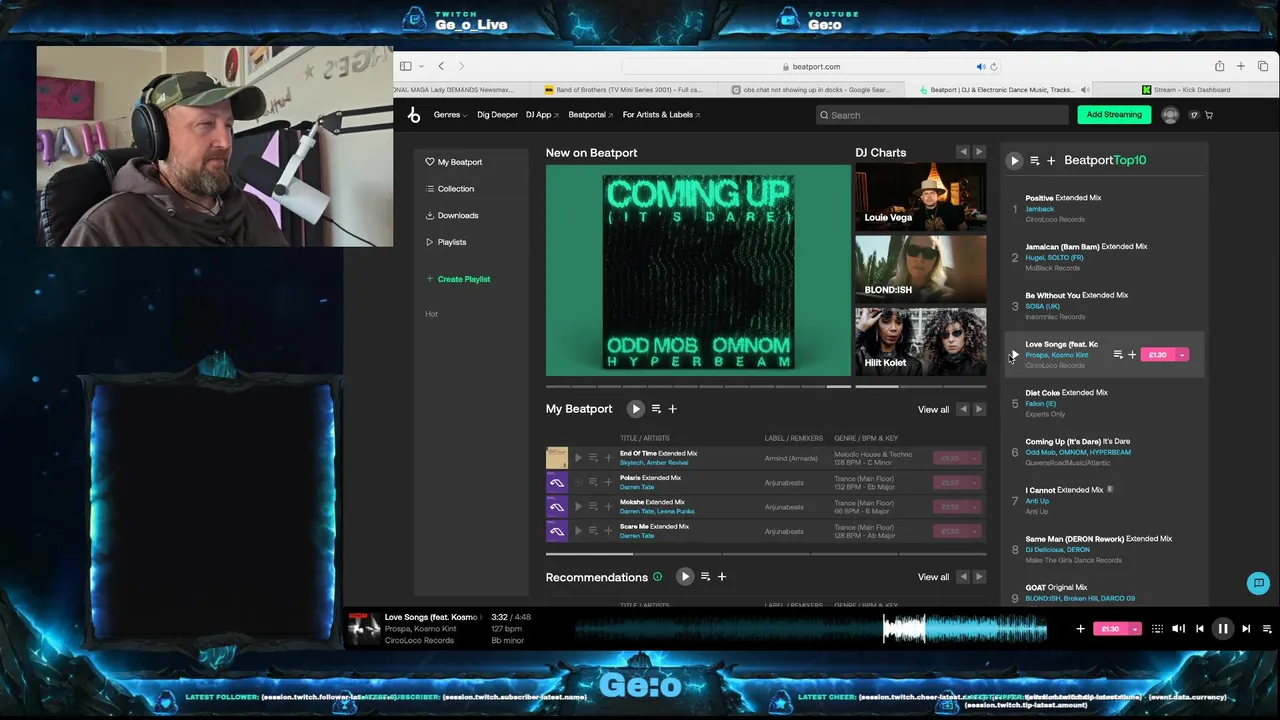Open the player queue list icon
Screen dimensions: 1280x720
pyautogui.click(x=1267, y=629)
